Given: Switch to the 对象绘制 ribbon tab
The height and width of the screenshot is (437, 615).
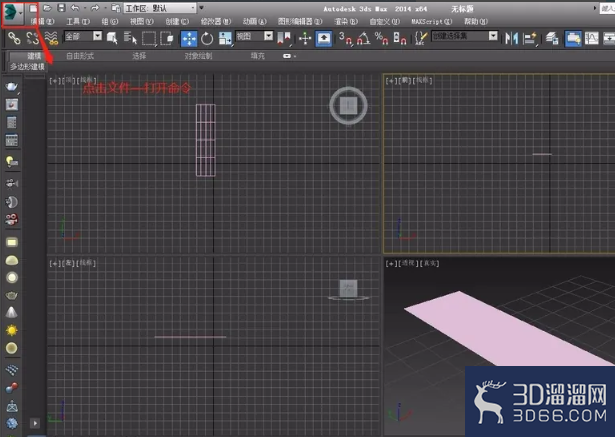Looking at the screenshot, I should coord(198,56).
